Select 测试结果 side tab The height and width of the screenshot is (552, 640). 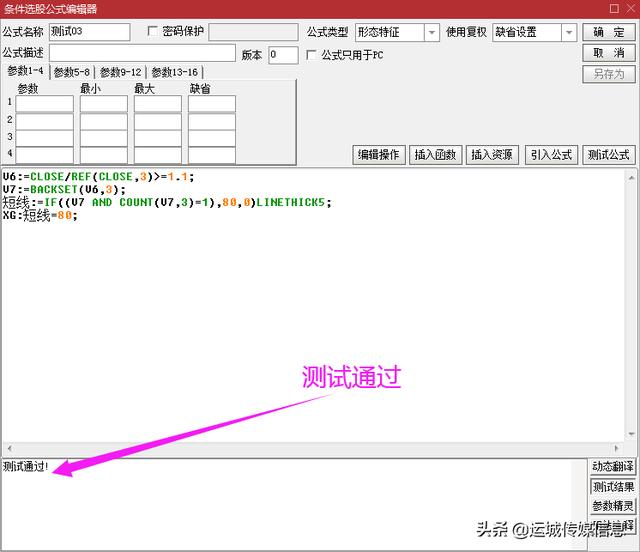(x=613, y=487)
